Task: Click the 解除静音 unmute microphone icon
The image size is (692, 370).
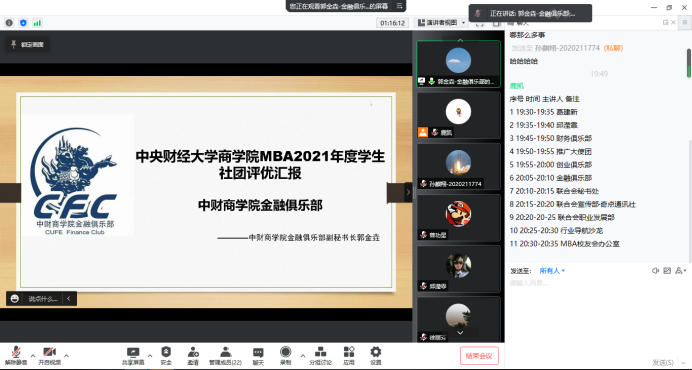Action: pyautogui.click(x=16, y=352)
